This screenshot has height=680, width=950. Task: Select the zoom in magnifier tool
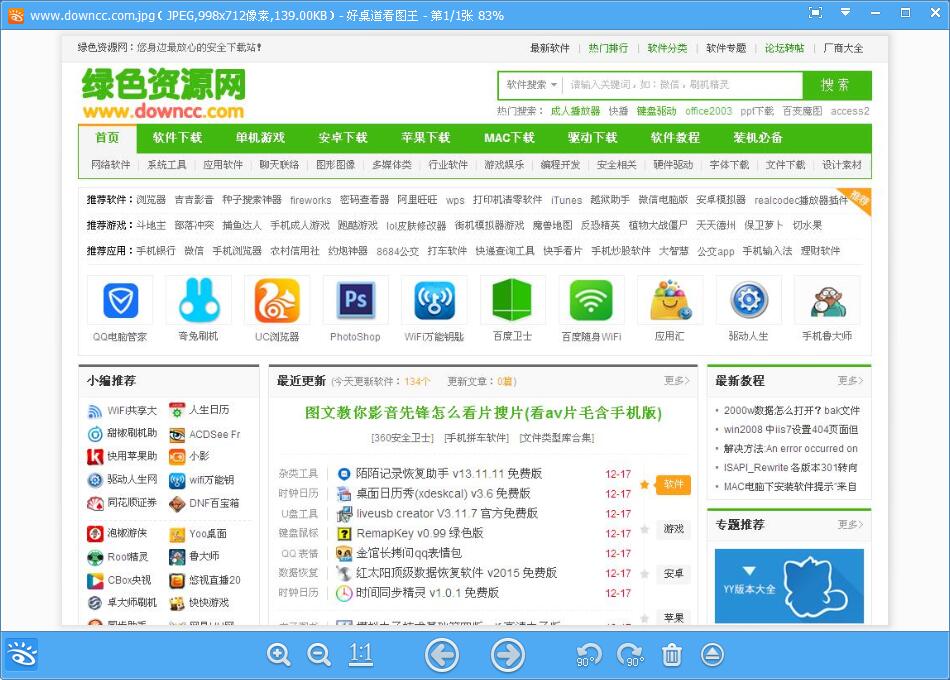tap(279, 655)
